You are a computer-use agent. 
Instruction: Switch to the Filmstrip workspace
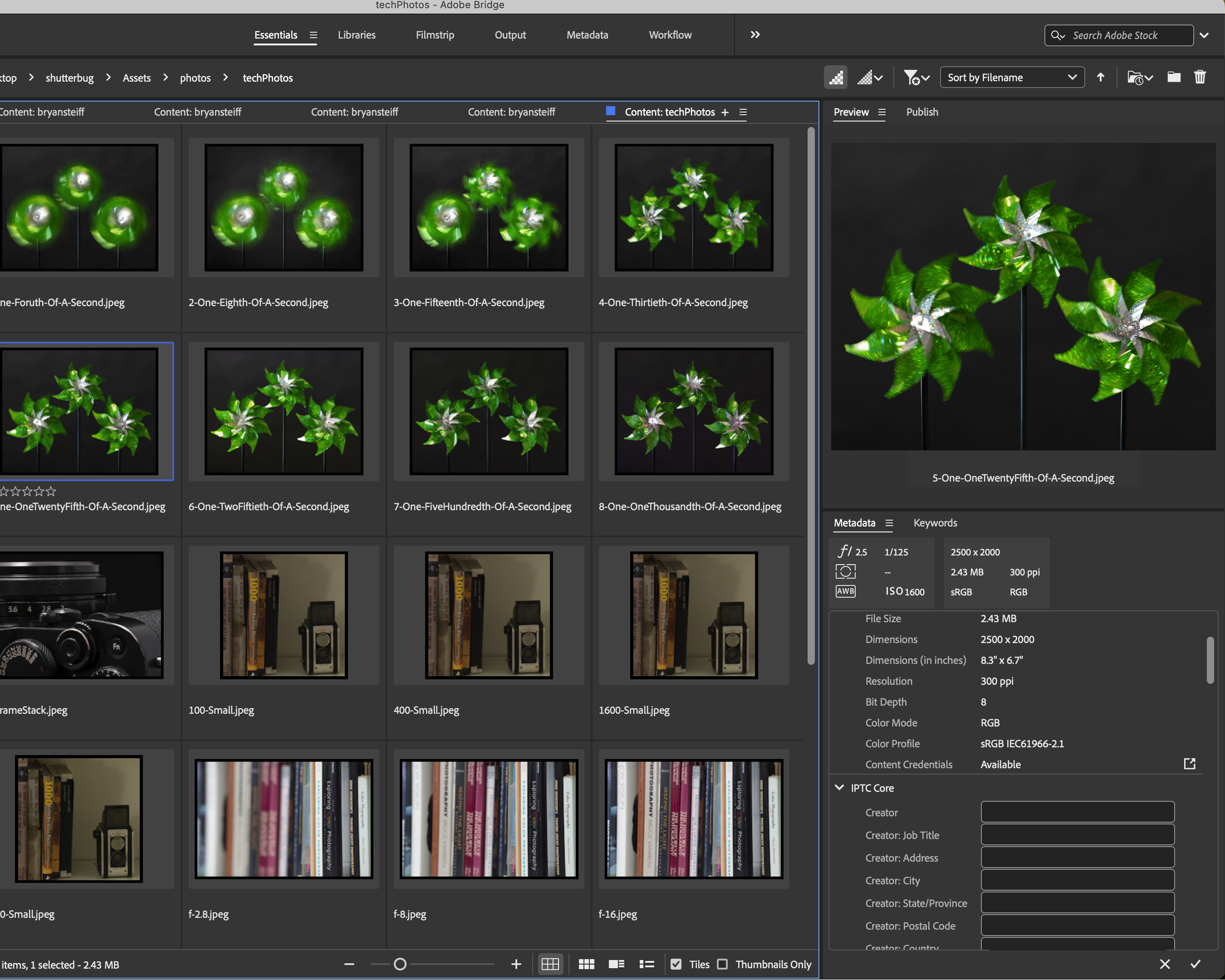click(435, 35)
